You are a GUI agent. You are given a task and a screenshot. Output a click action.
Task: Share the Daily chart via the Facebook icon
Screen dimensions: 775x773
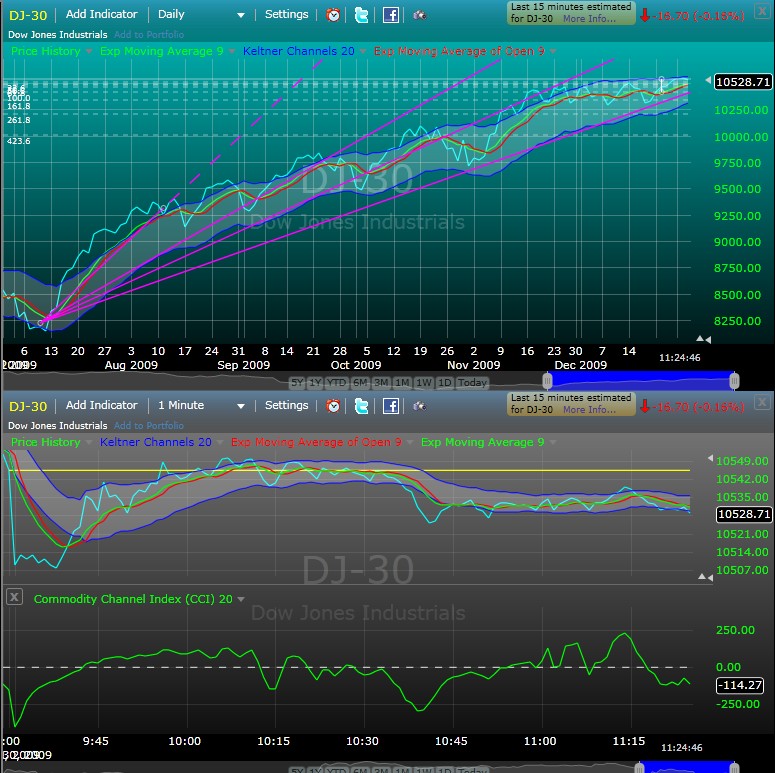point(390,15)
